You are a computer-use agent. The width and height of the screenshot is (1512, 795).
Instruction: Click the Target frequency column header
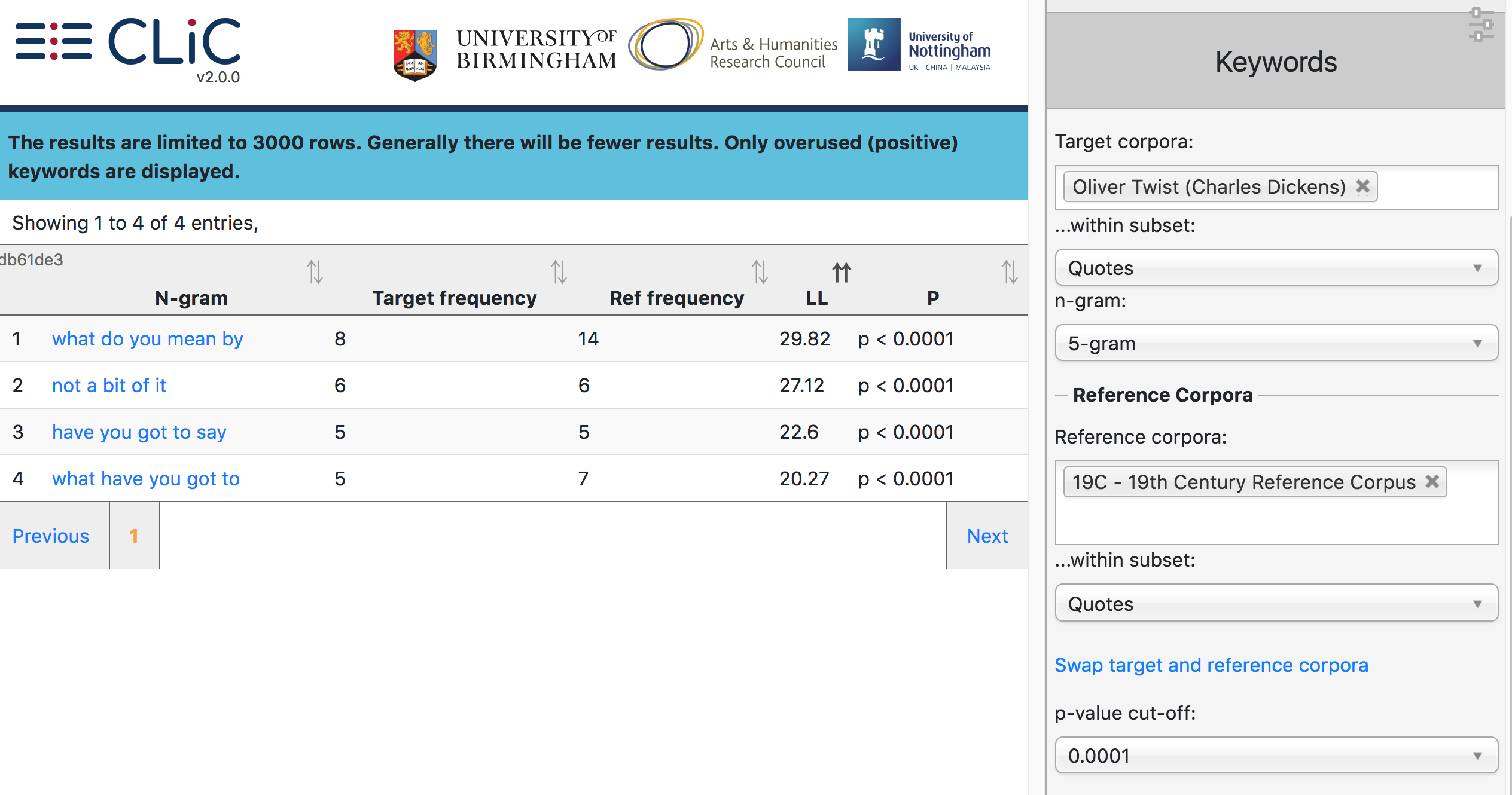pos(455,298)
